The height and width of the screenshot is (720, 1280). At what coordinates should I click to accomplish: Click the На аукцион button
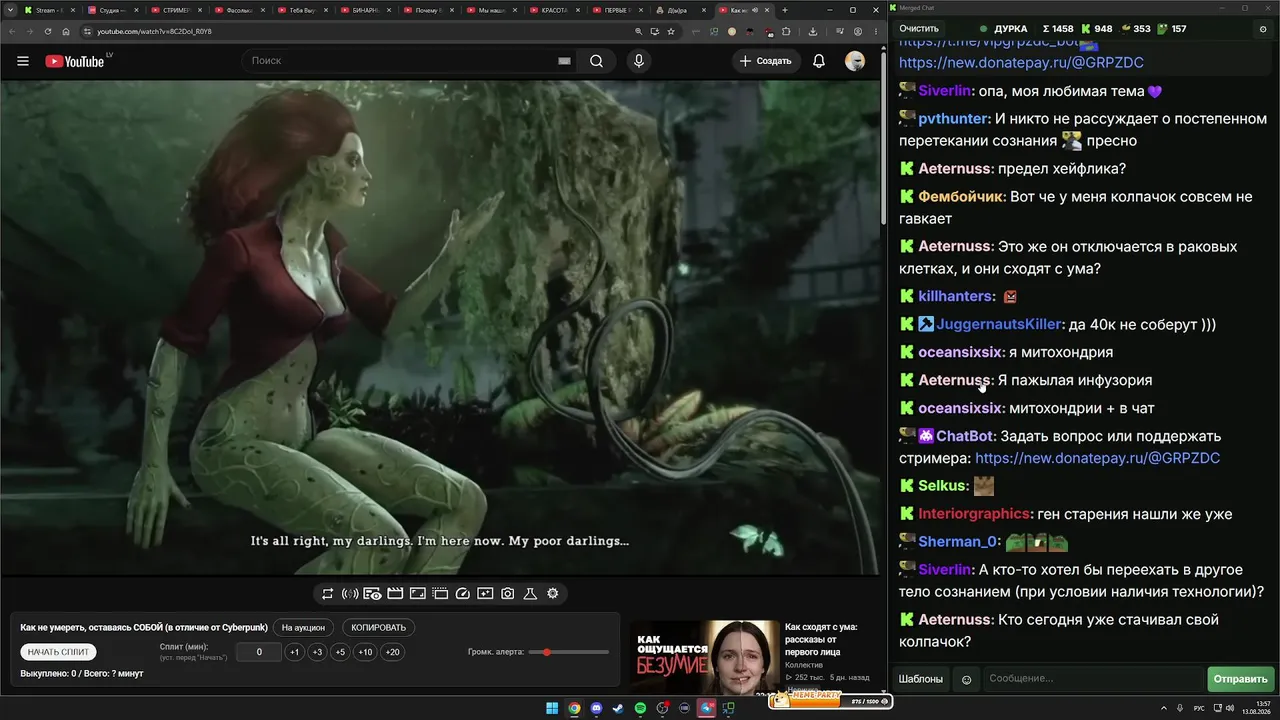click(303, 628)
